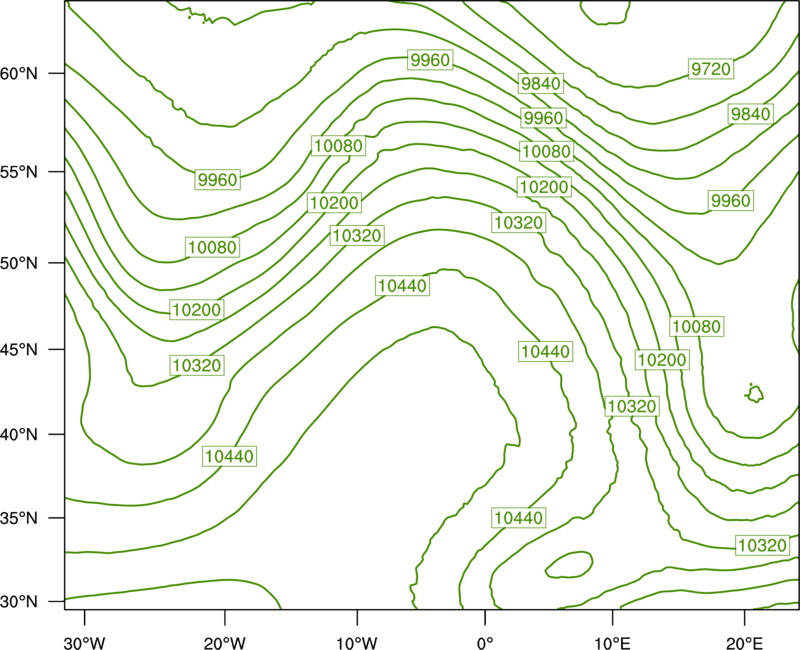Image resolution: width=800 pixels, height=650 pixels.
Task: Click the 45°N latitude axis label
Action: 19,349
